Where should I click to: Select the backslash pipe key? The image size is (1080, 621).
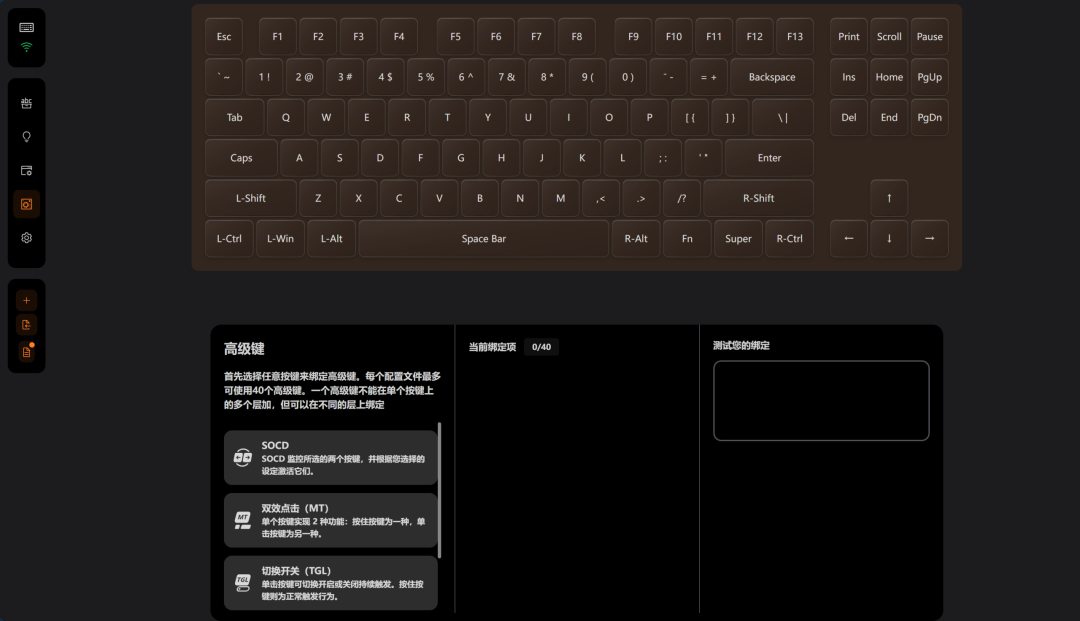click(782, 117)
